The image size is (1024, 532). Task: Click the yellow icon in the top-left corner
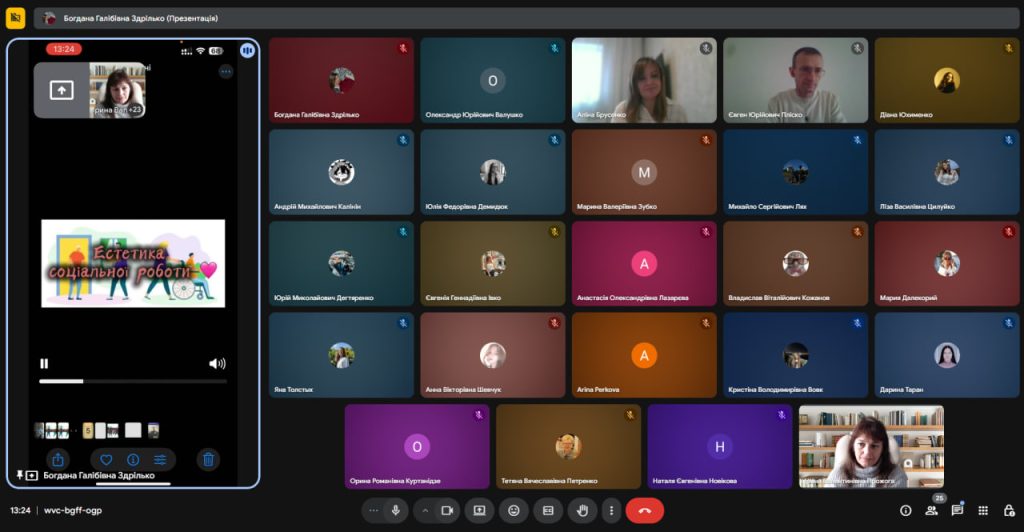pos(16,18)
